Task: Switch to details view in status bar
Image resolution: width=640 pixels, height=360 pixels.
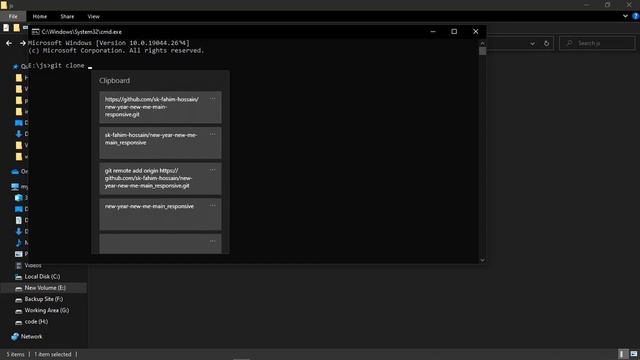Action: coord(622,354)
